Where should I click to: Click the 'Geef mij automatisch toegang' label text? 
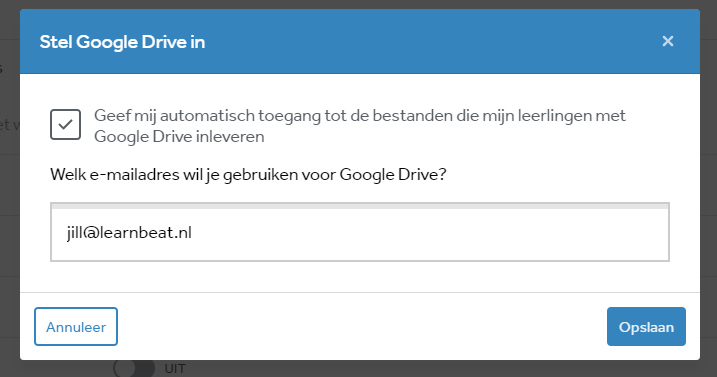359,126
